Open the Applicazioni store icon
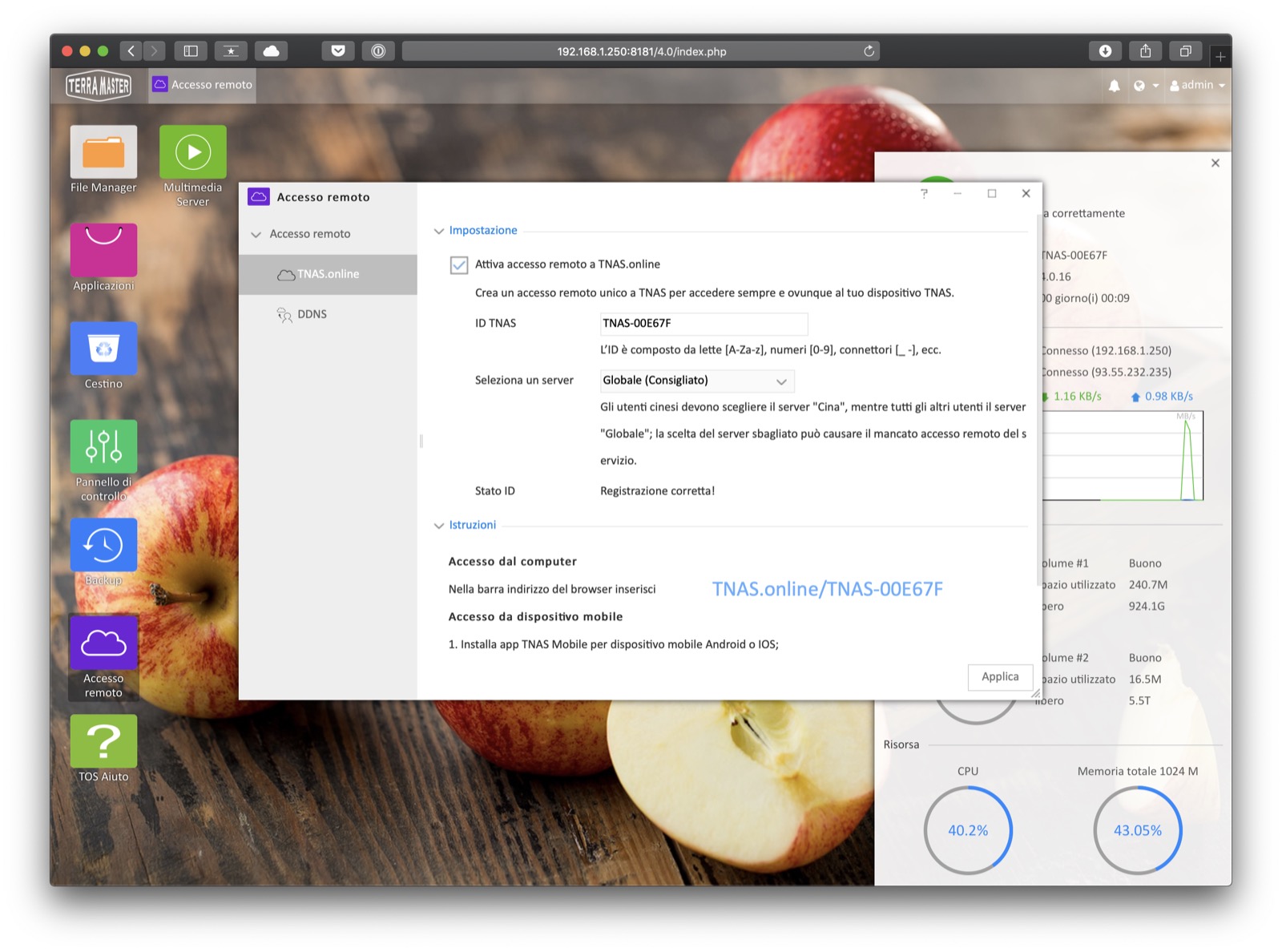Image resolution: width=1282 pixels, height=952 pixels. pos(103,258)
